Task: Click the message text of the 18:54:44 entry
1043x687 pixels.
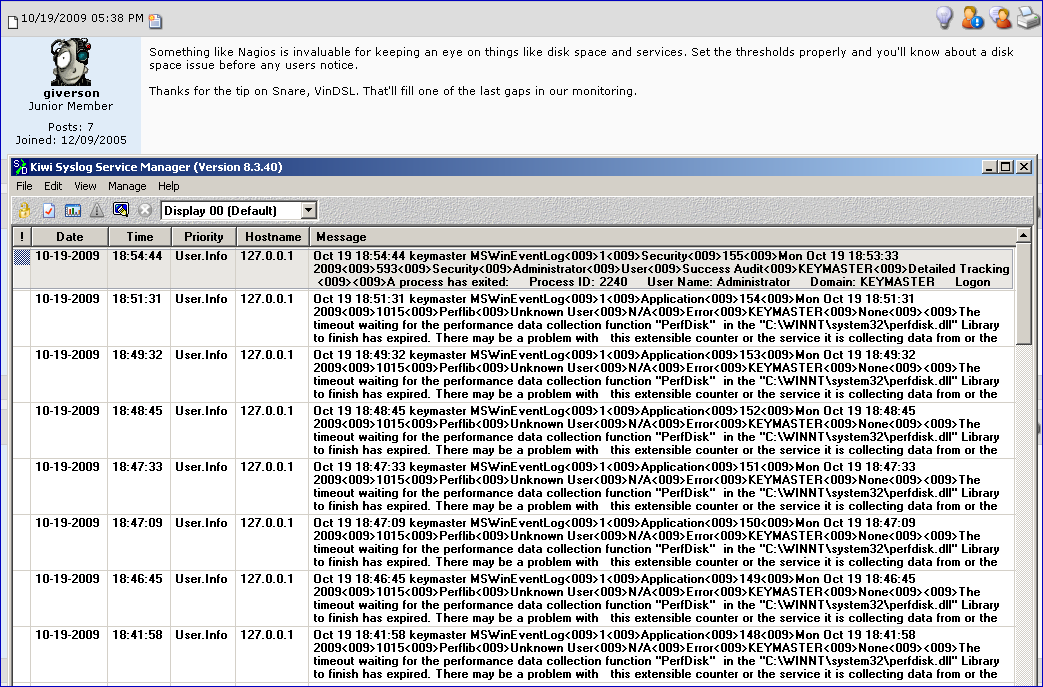Action: tap(661, 269)
